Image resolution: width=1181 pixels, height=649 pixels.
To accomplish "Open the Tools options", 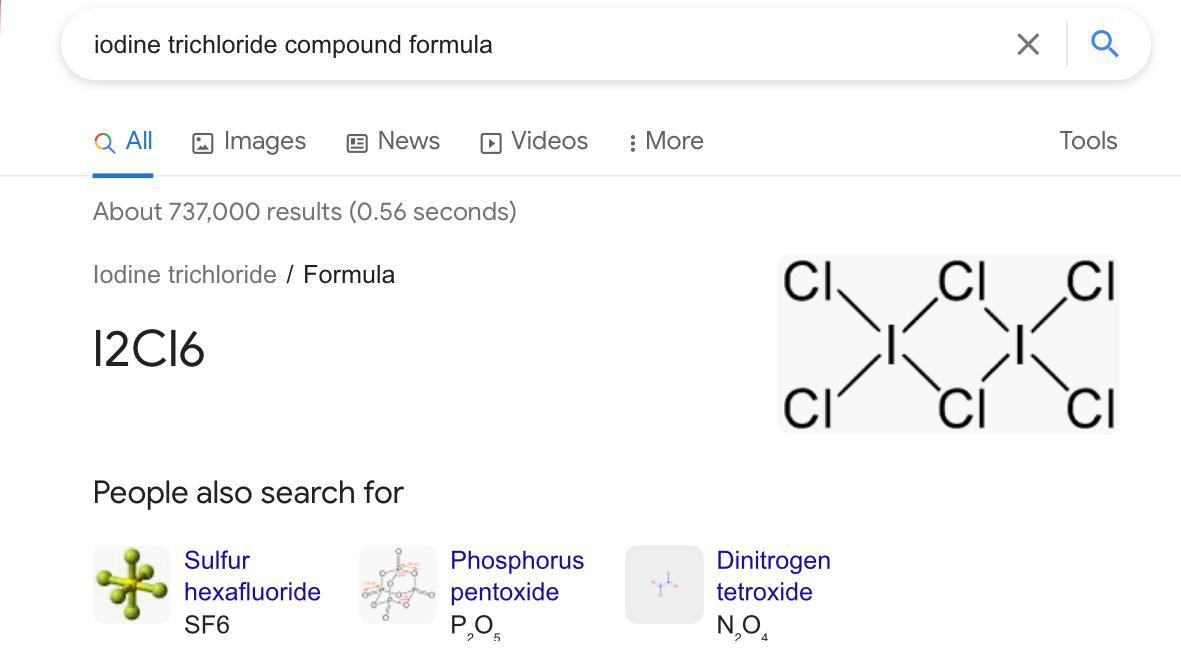I will click(x=1088, y=141).
